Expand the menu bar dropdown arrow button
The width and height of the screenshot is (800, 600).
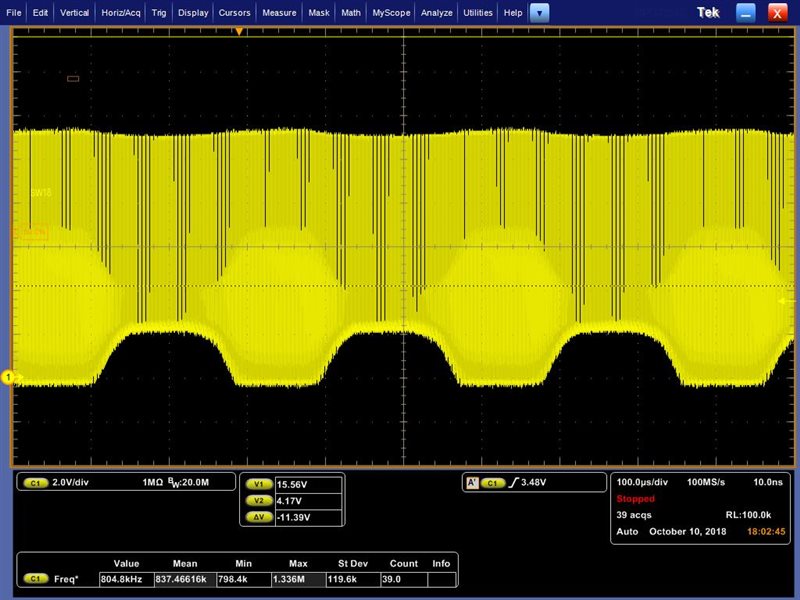539,13
